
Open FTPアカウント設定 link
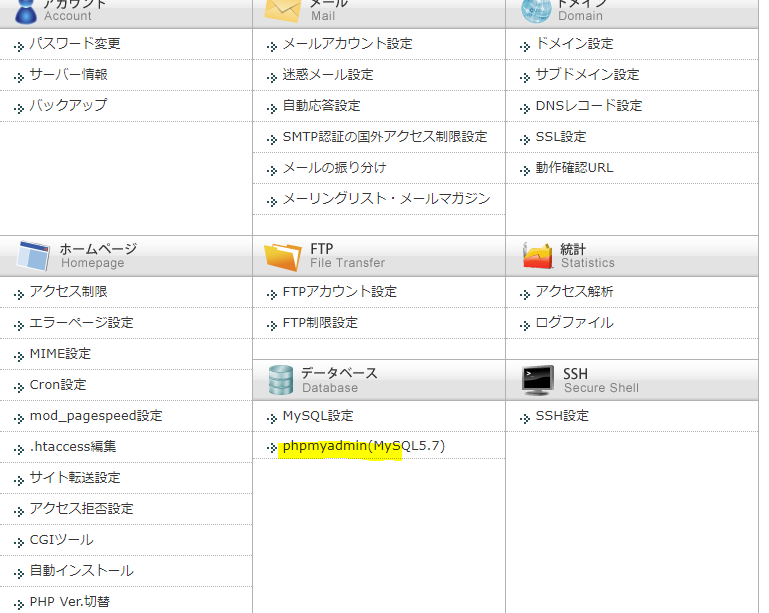tap(340, 292)
